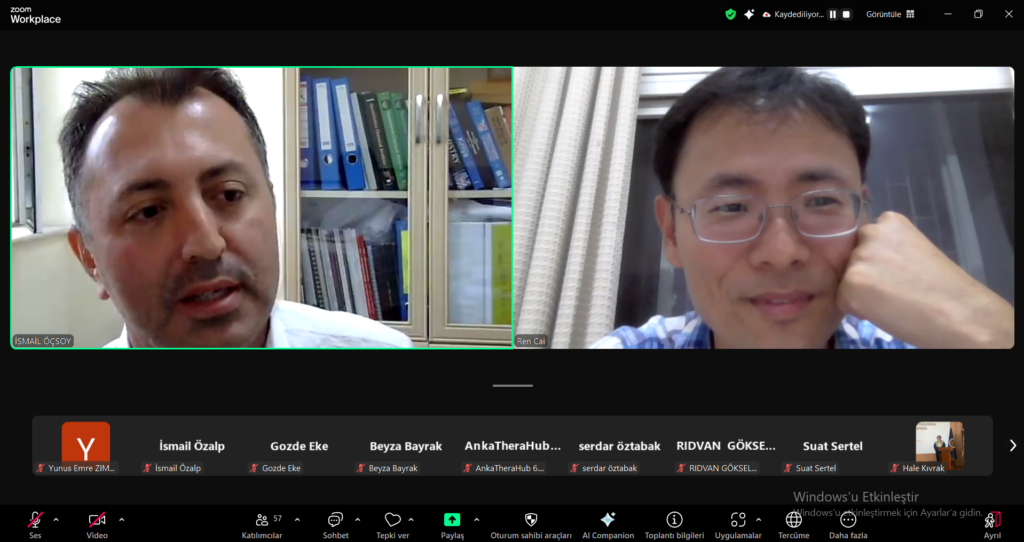Screen dimensions: 1024x542
Task: Expand arrow beside Tepki ver
Action: (411, 520)
